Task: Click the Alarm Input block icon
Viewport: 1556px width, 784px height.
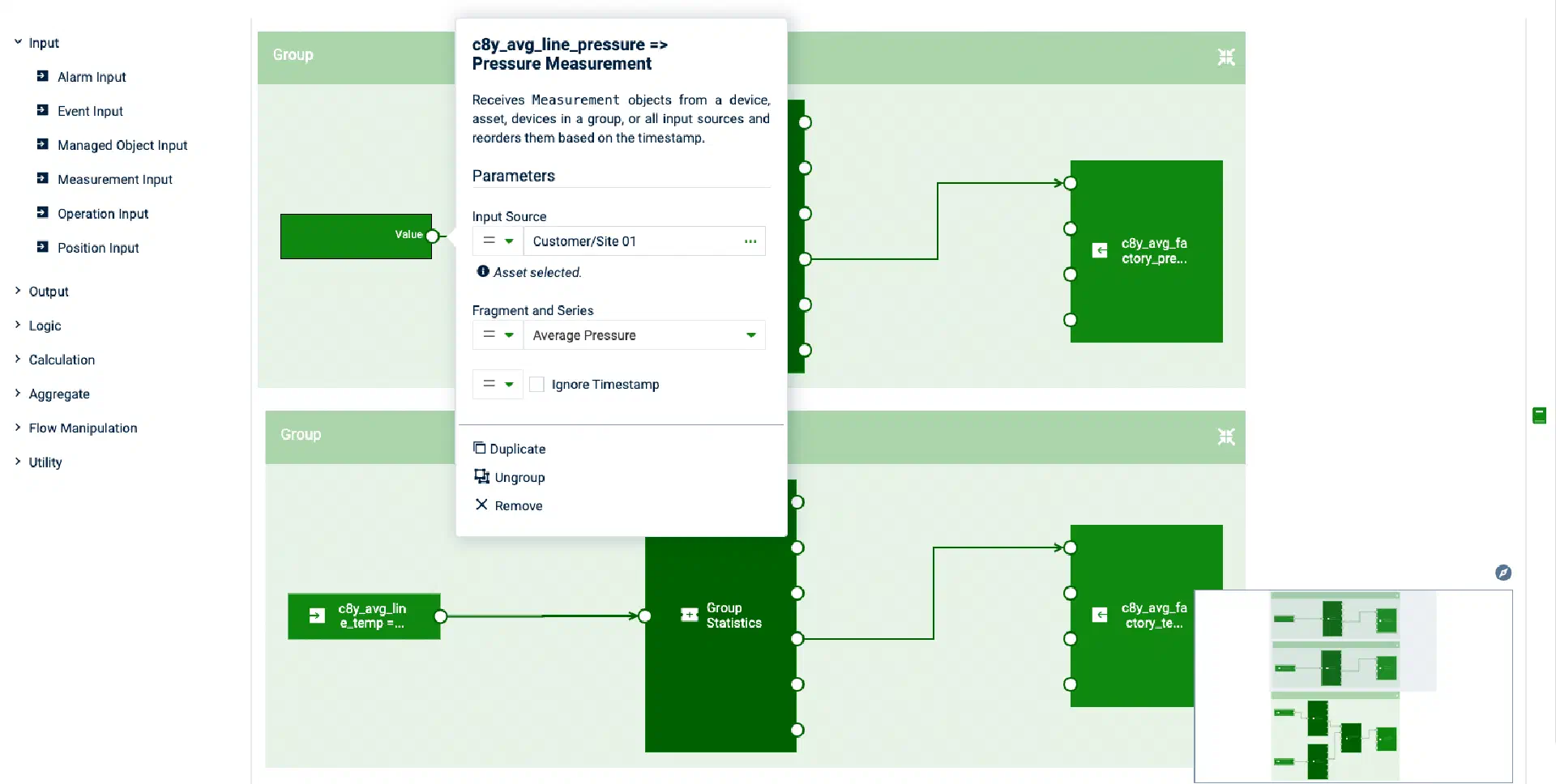Action: click(42, 76)
